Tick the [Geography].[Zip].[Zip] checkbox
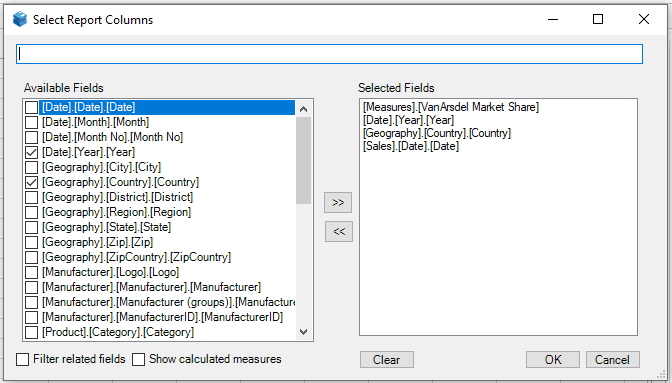672x383 pixels. (x=31, y=242)
